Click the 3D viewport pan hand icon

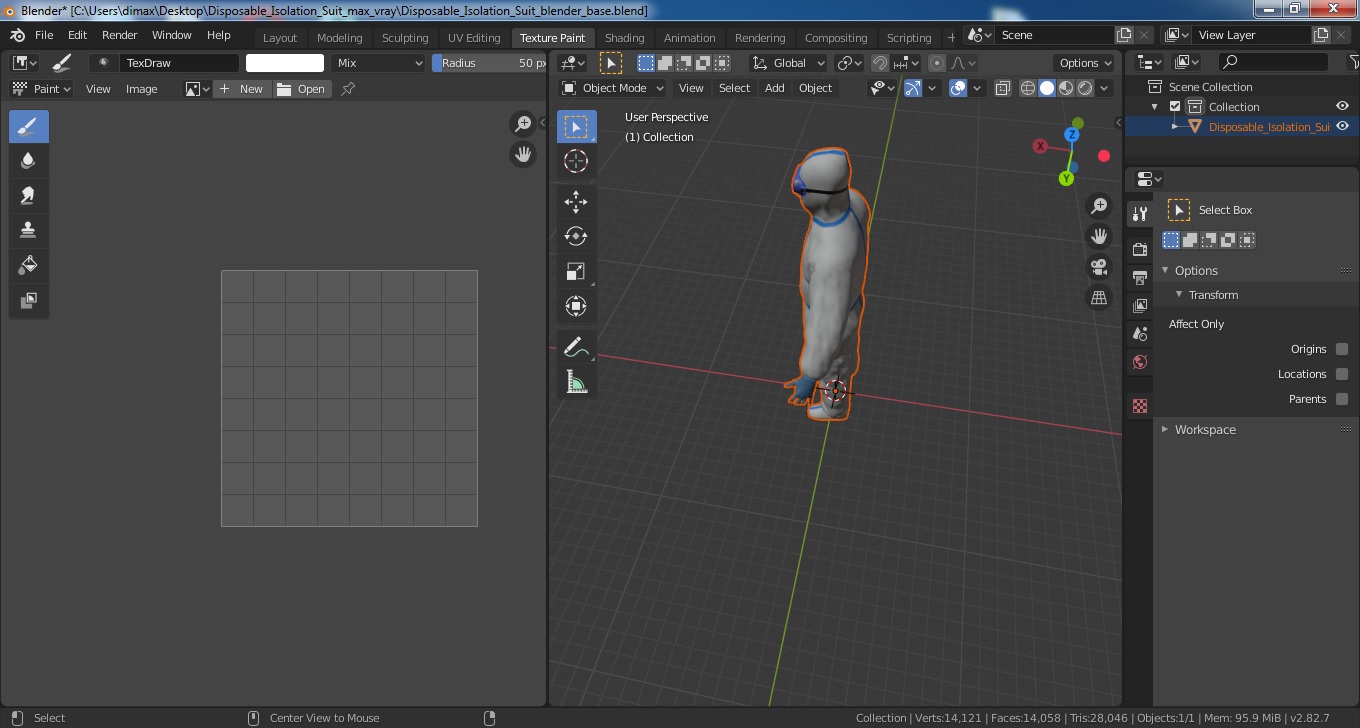tap(1099, 237)
